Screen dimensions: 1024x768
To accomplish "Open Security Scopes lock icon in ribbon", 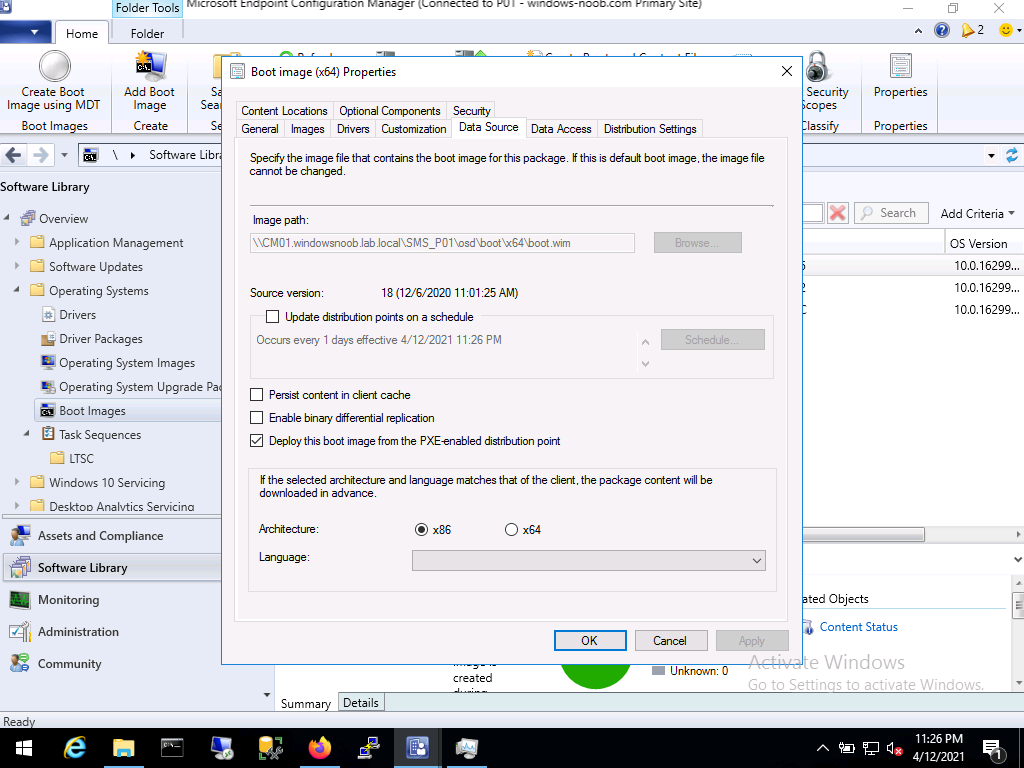I will [x=817, y=67].
